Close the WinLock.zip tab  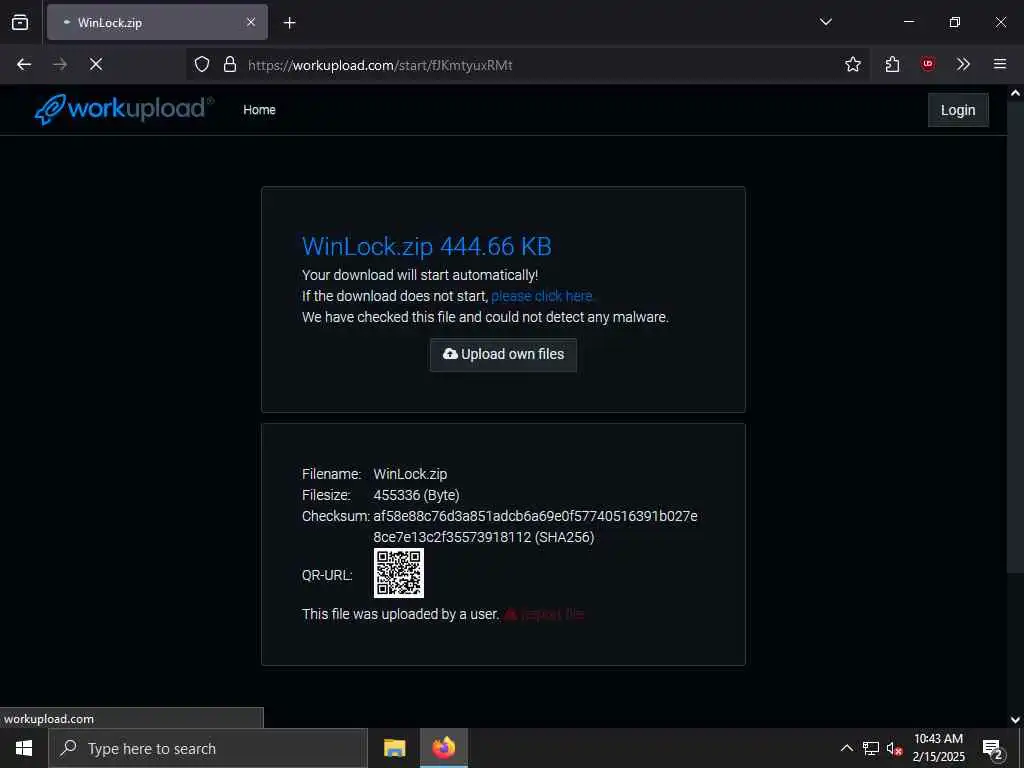[251, 22]
